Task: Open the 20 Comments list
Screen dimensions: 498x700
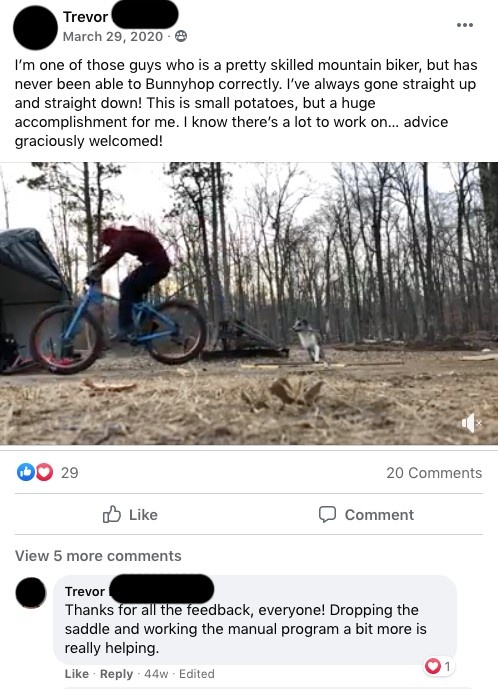Action: [434, 473]
